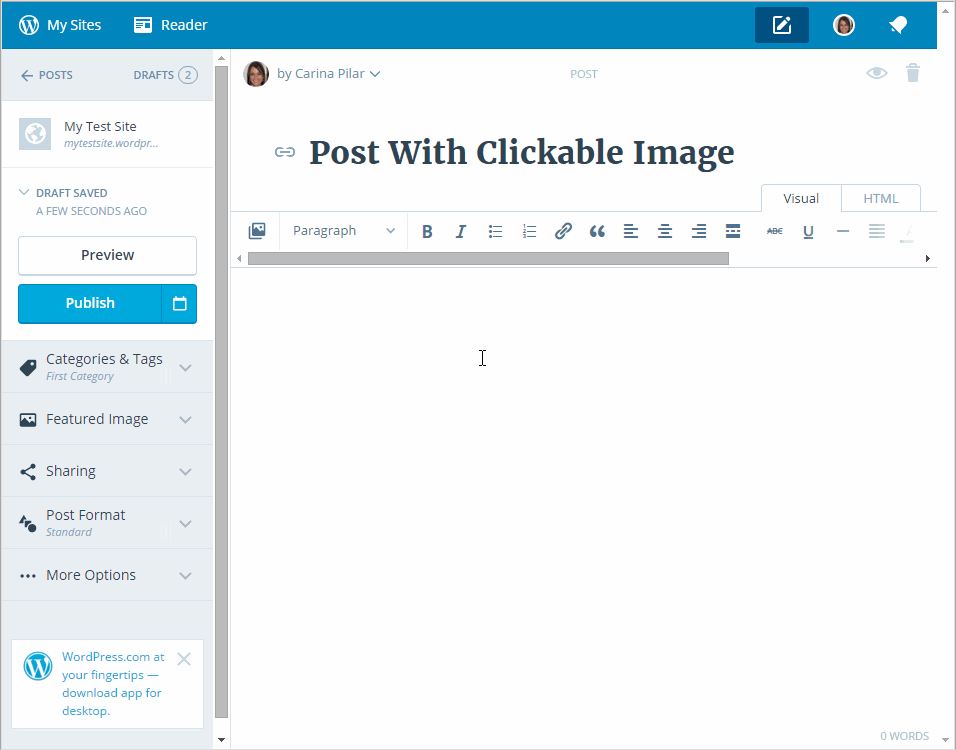Open the Paragraph style dropdown
The width and height of the screenshot is (956, 750).
342,231
